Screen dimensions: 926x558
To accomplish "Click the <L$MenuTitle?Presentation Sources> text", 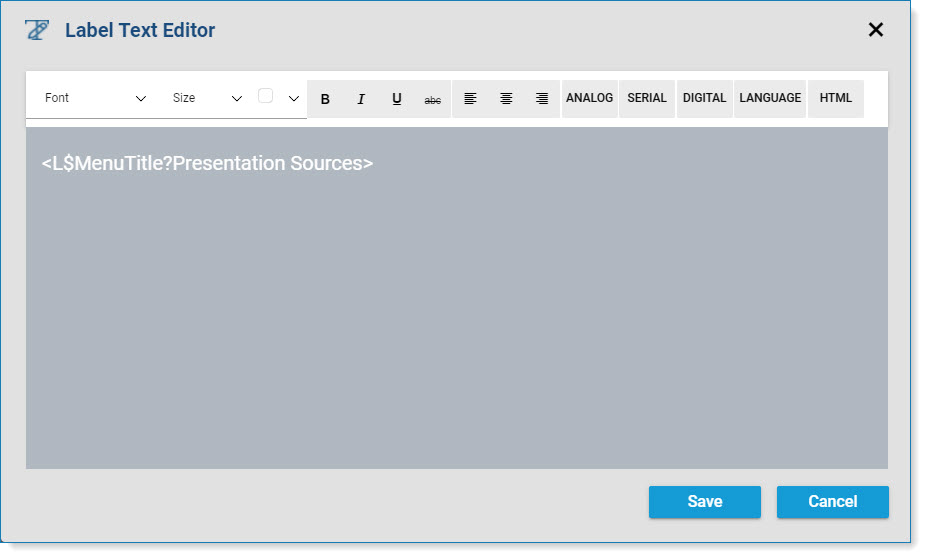I will coord(207,164).
